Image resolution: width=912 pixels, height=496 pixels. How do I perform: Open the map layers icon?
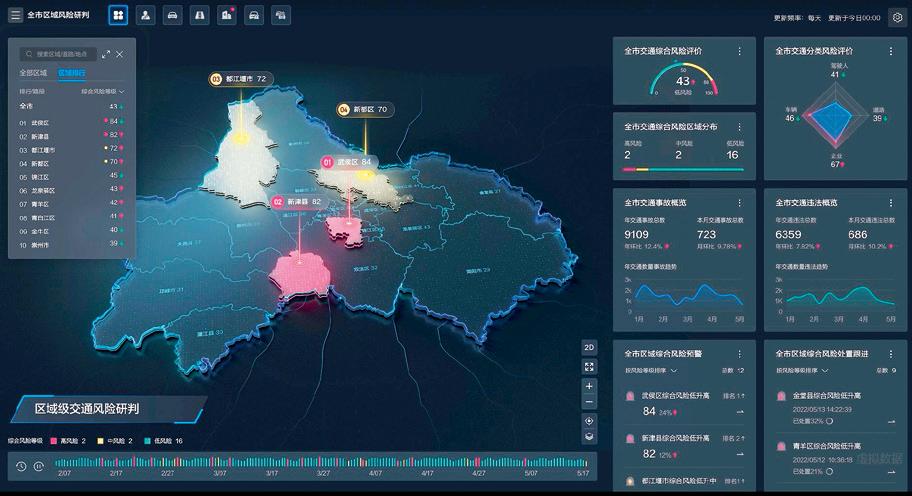pyautogui.click(x=589, y=436)
